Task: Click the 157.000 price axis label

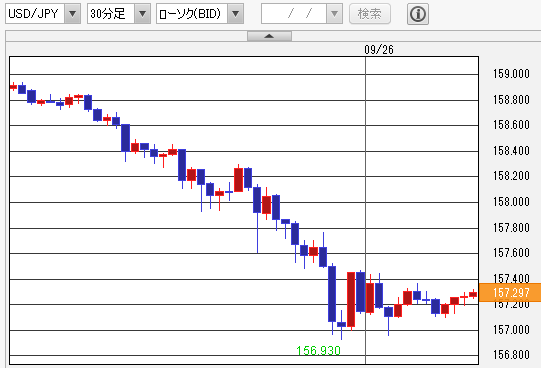Action: (511, 330)
